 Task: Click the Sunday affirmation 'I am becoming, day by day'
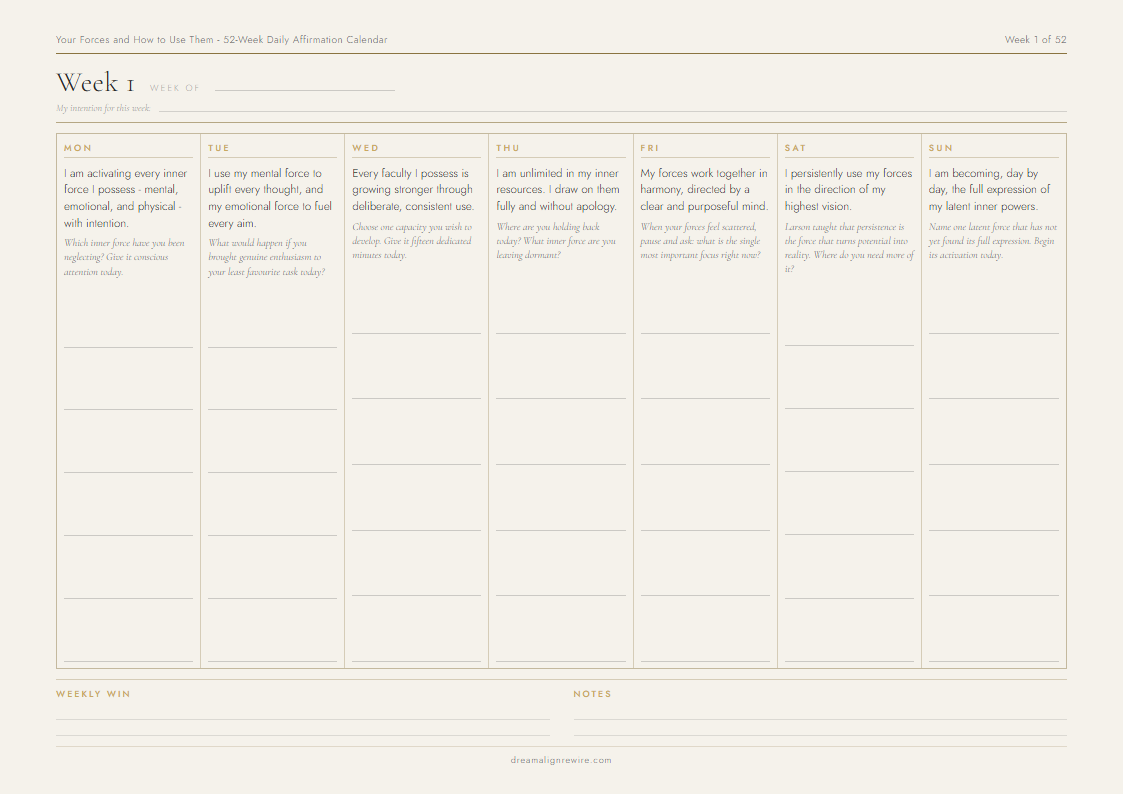click(990, 190)
